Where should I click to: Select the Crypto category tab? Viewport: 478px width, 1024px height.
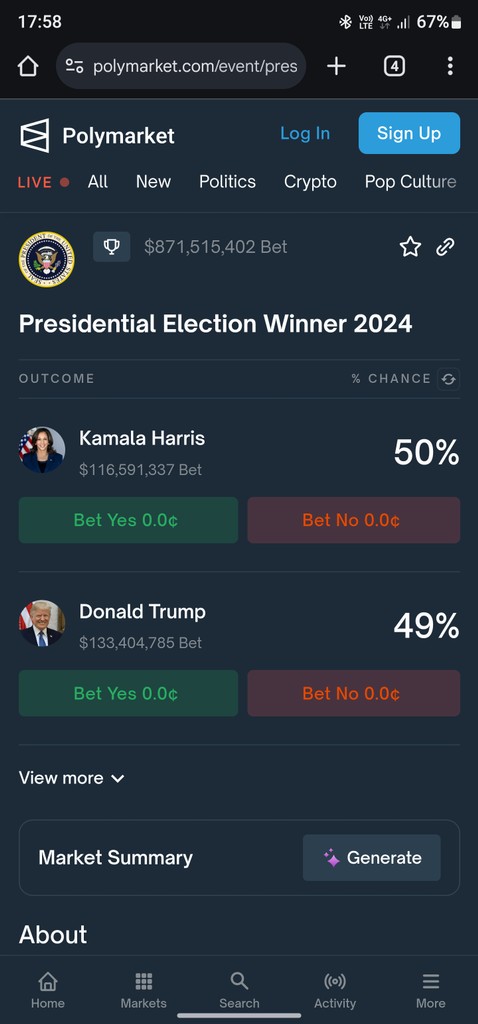pos(310,182)
